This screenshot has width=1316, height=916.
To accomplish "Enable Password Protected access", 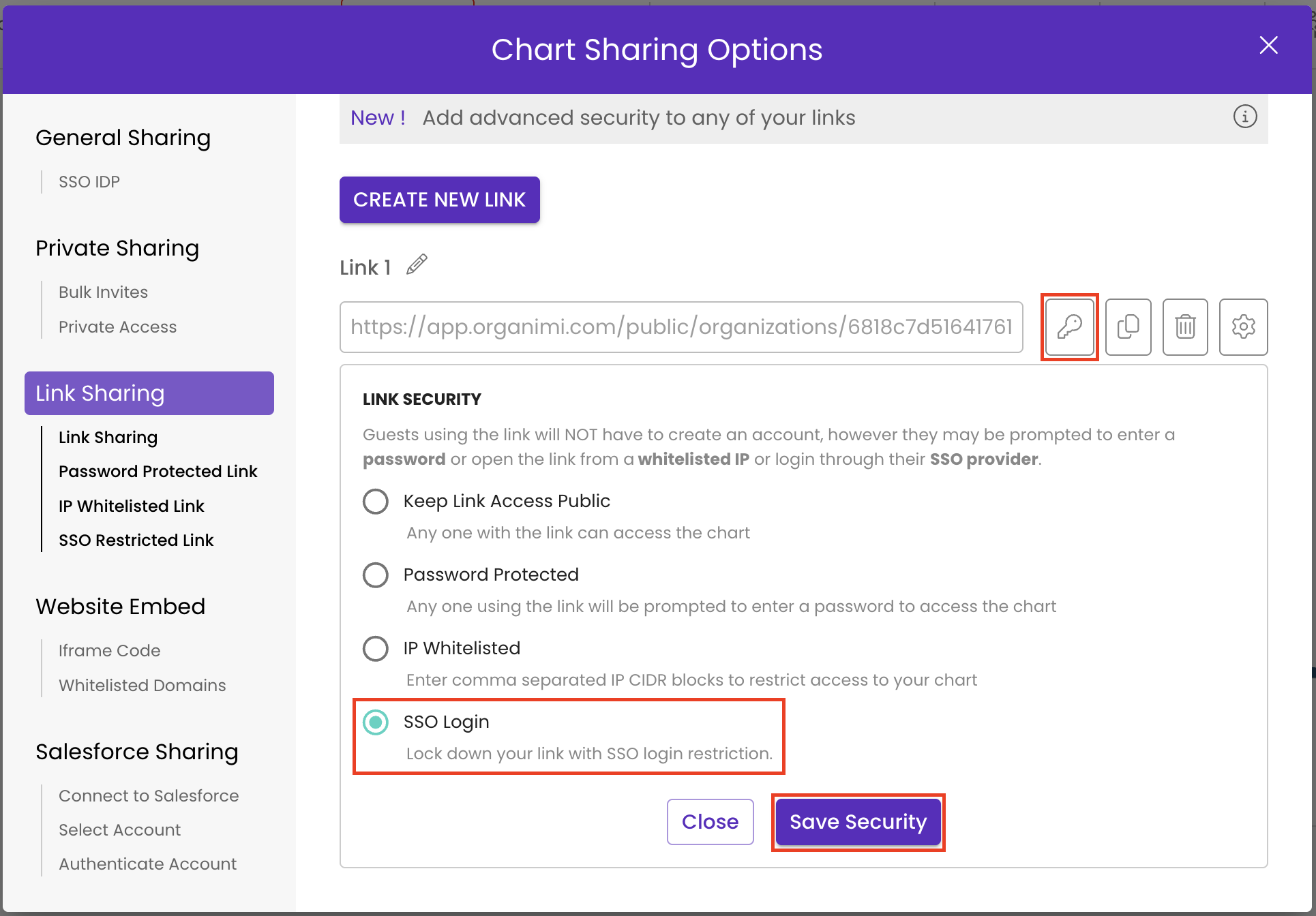I will point(376,575).
